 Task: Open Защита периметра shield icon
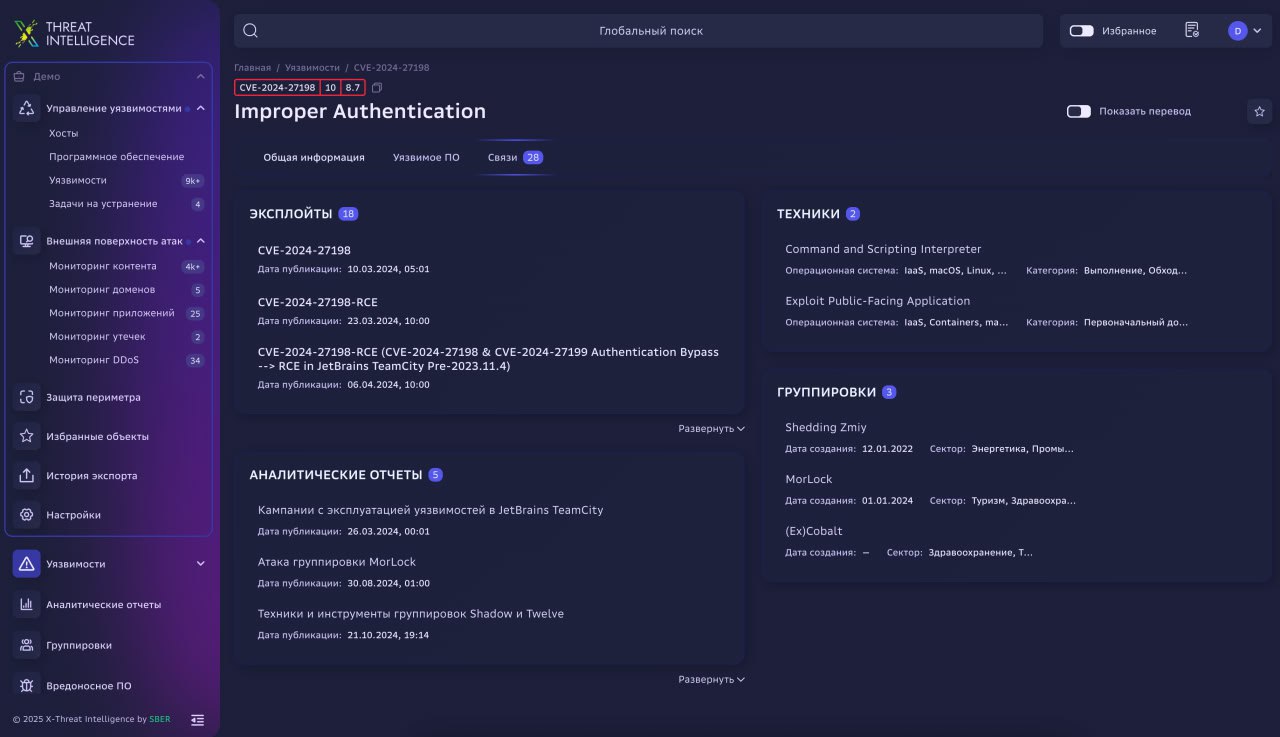tap(27, 397)
